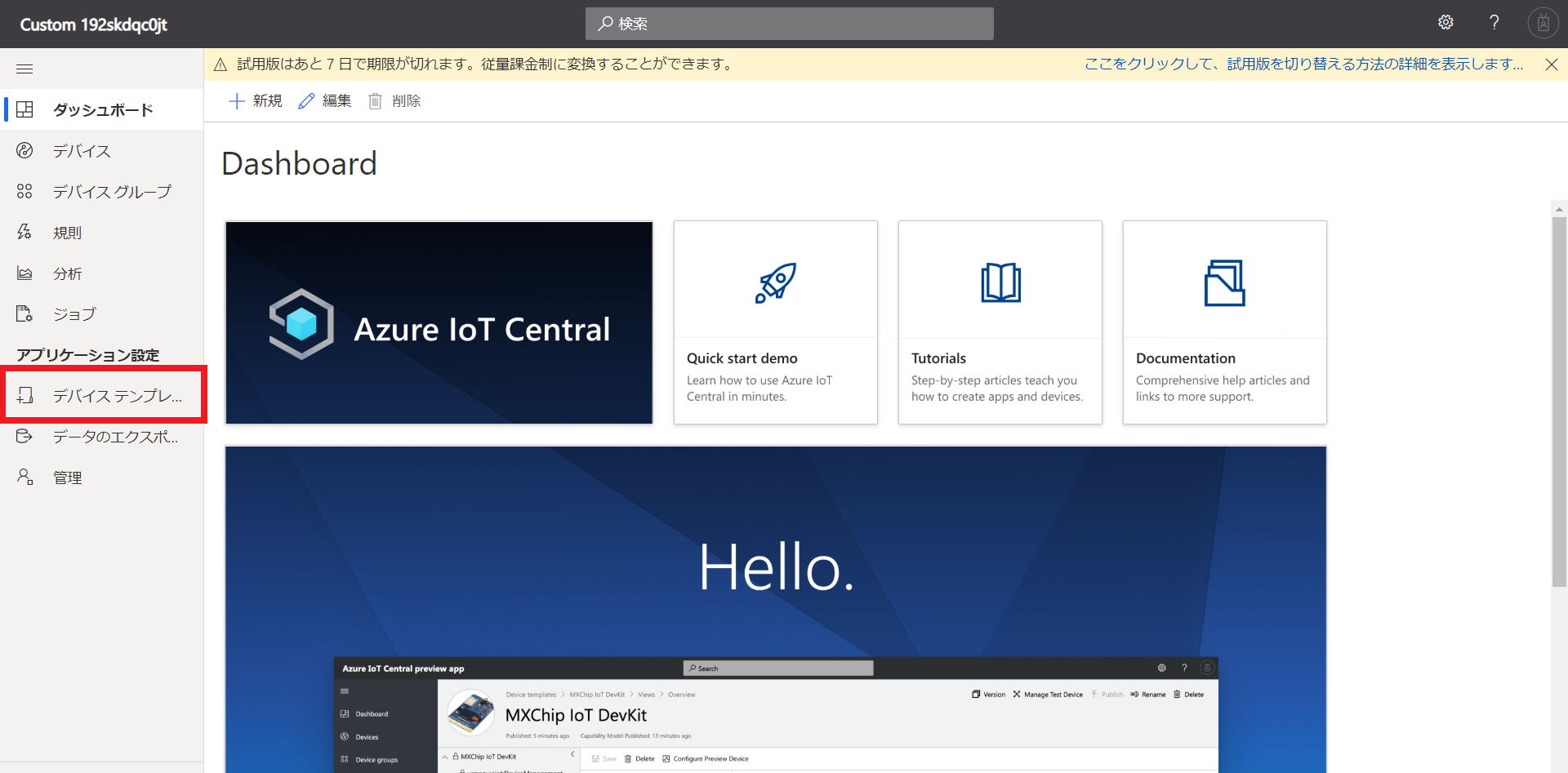Open the ダッシュボード dashboard icon
The height and width of the screenshot is (773, 1568).
tap(24, 109)
